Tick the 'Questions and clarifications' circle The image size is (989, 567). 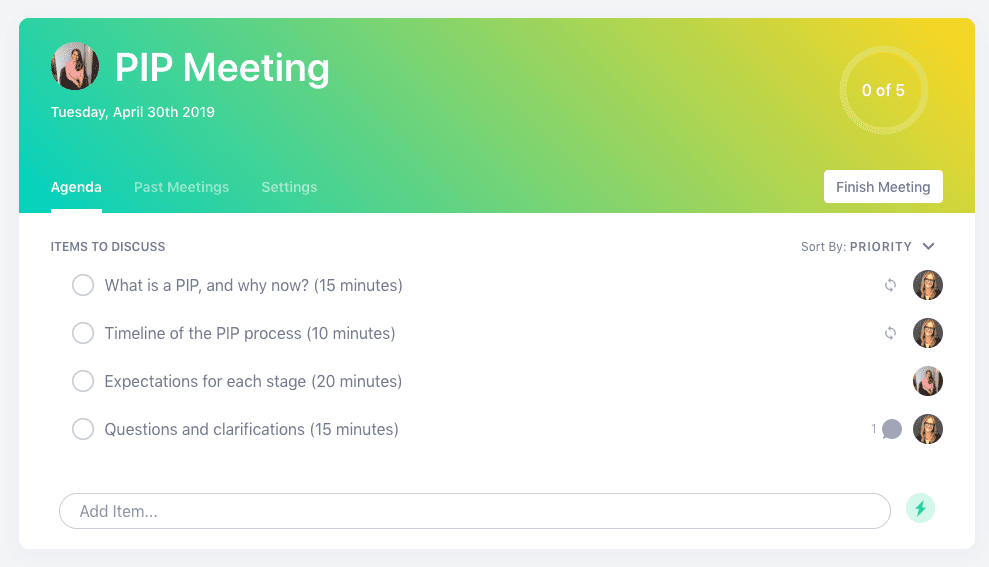pos(83,429)
